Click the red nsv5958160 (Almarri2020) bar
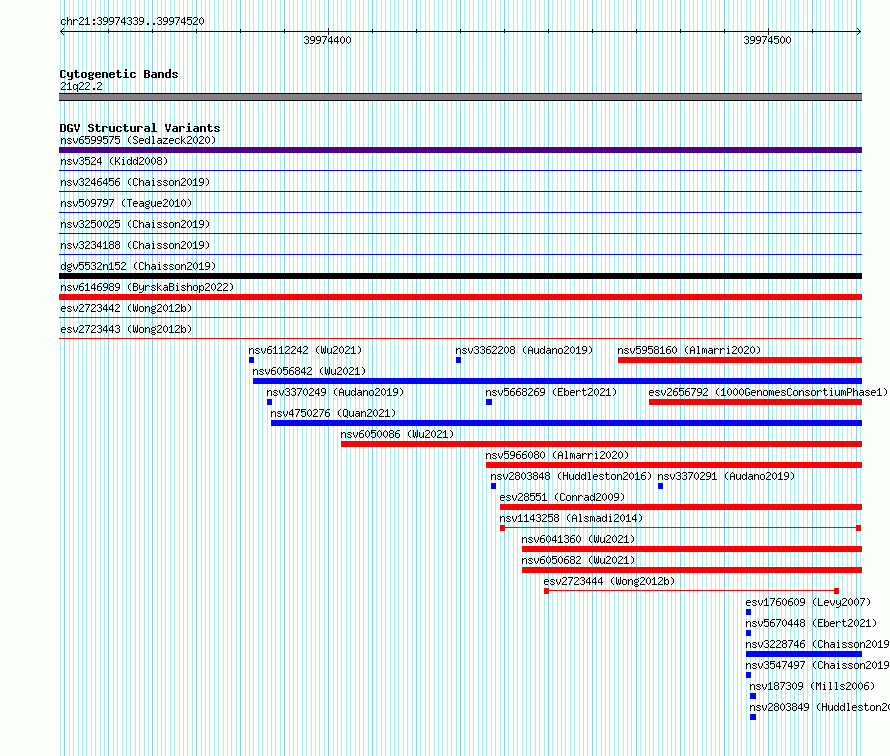This screenshot has height=756, width=890. (x=740, y=360)
